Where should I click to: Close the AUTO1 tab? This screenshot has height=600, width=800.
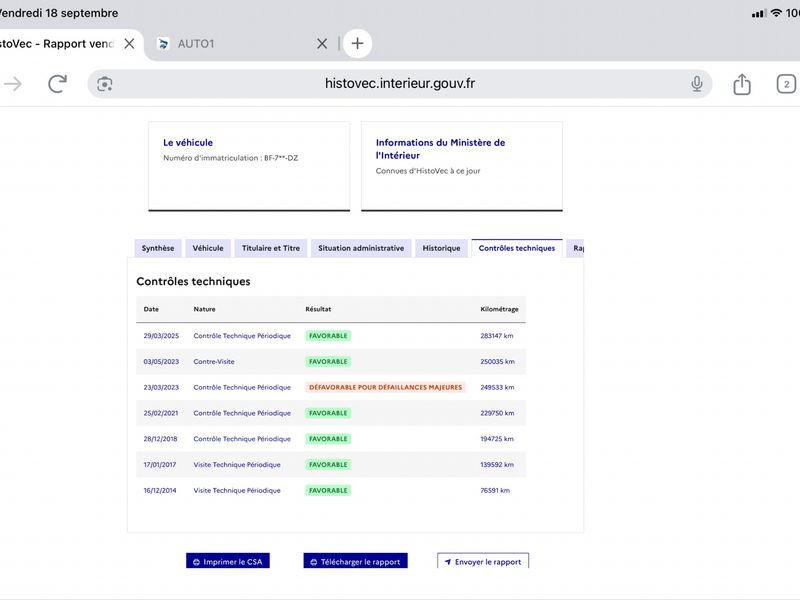tap(322, 44)
